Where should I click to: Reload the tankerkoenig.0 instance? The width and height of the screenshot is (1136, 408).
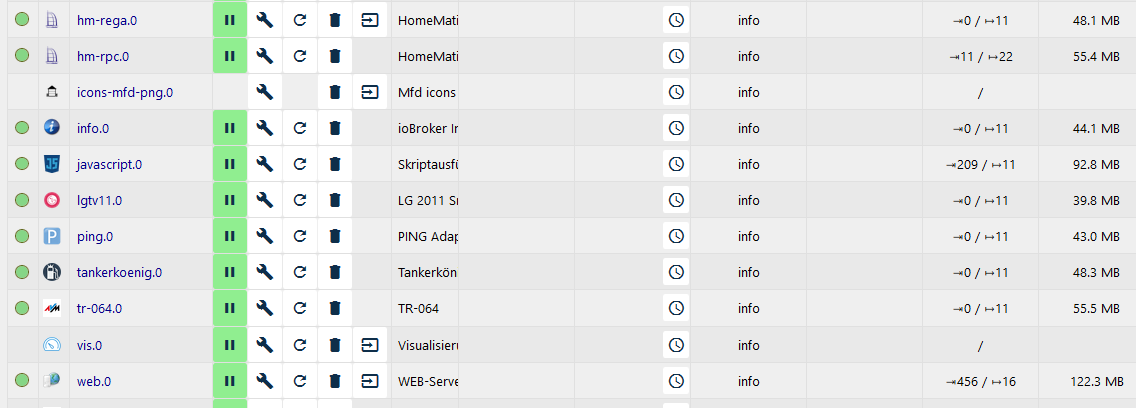click(x=300, y=272)
